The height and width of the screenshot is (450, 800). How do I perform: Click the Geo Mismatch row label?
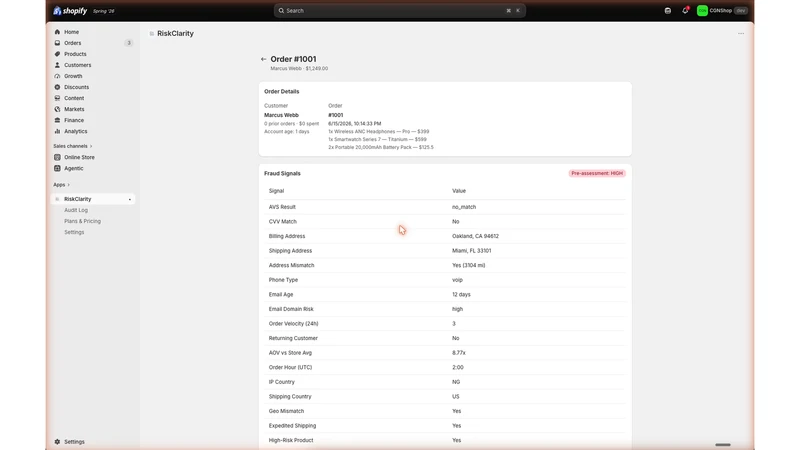(x=286, y=411)
